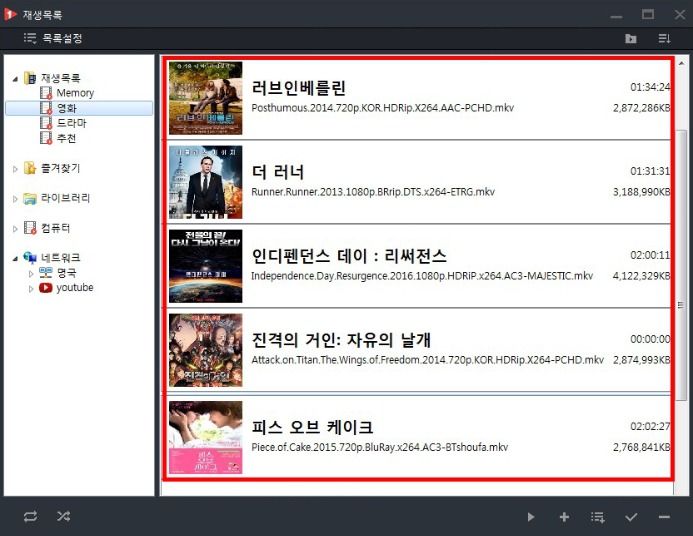This screenshot has height=536, width=693.
Task: Expand the youtube tree node
Action: [x=31, y=289]
